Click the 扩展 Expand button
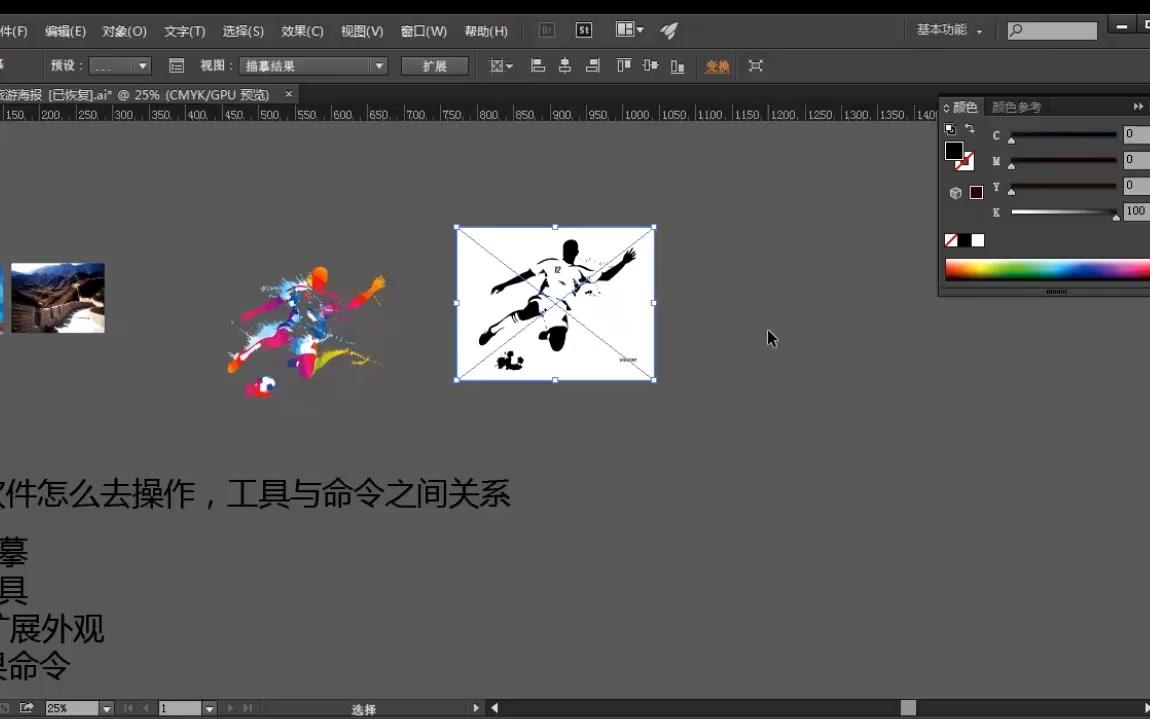The image size is (1150, 719). point(435,65)
